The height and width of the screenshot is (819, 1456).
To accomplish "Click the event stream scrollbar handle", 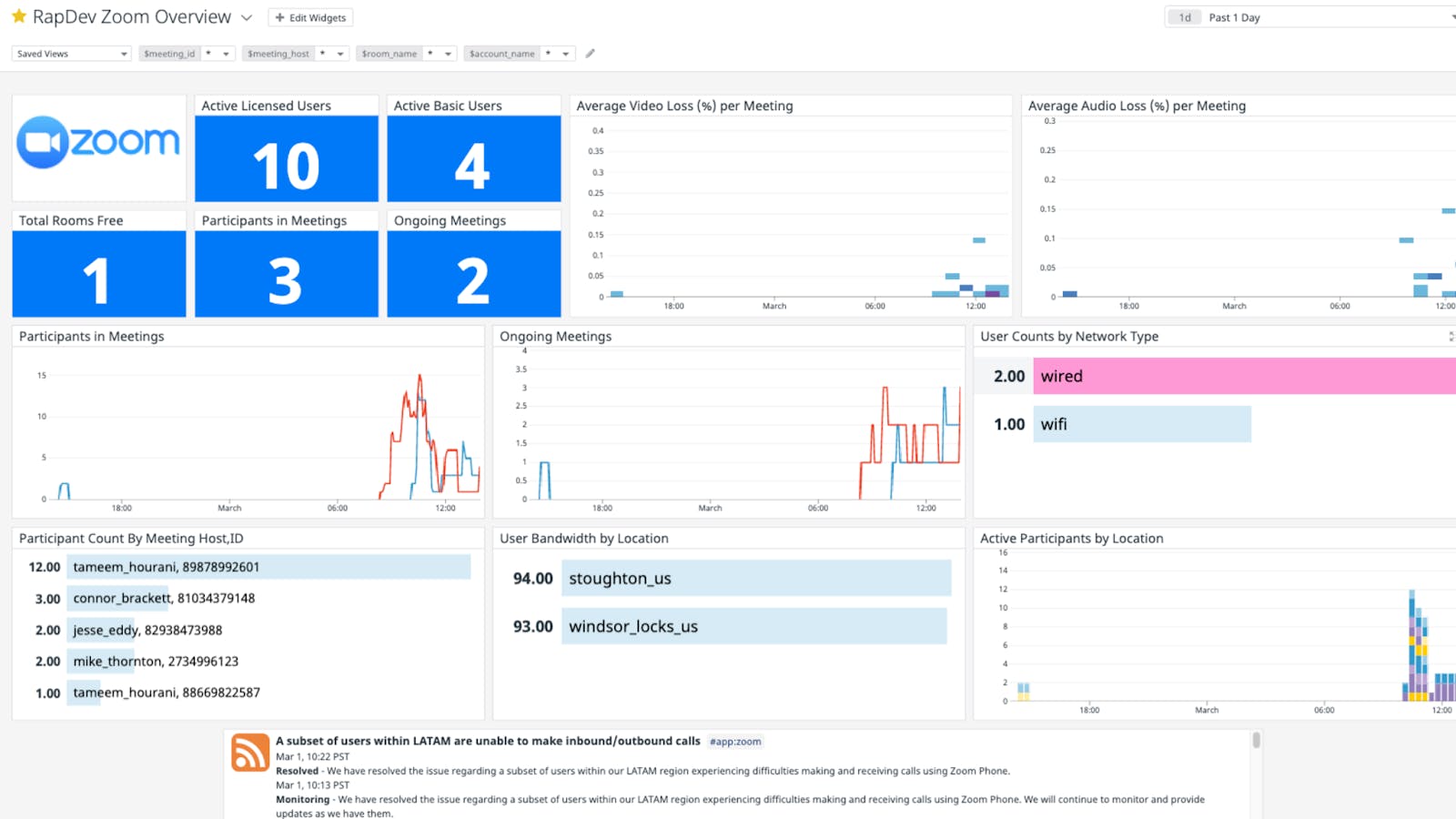I will [x=1257, y=740].
